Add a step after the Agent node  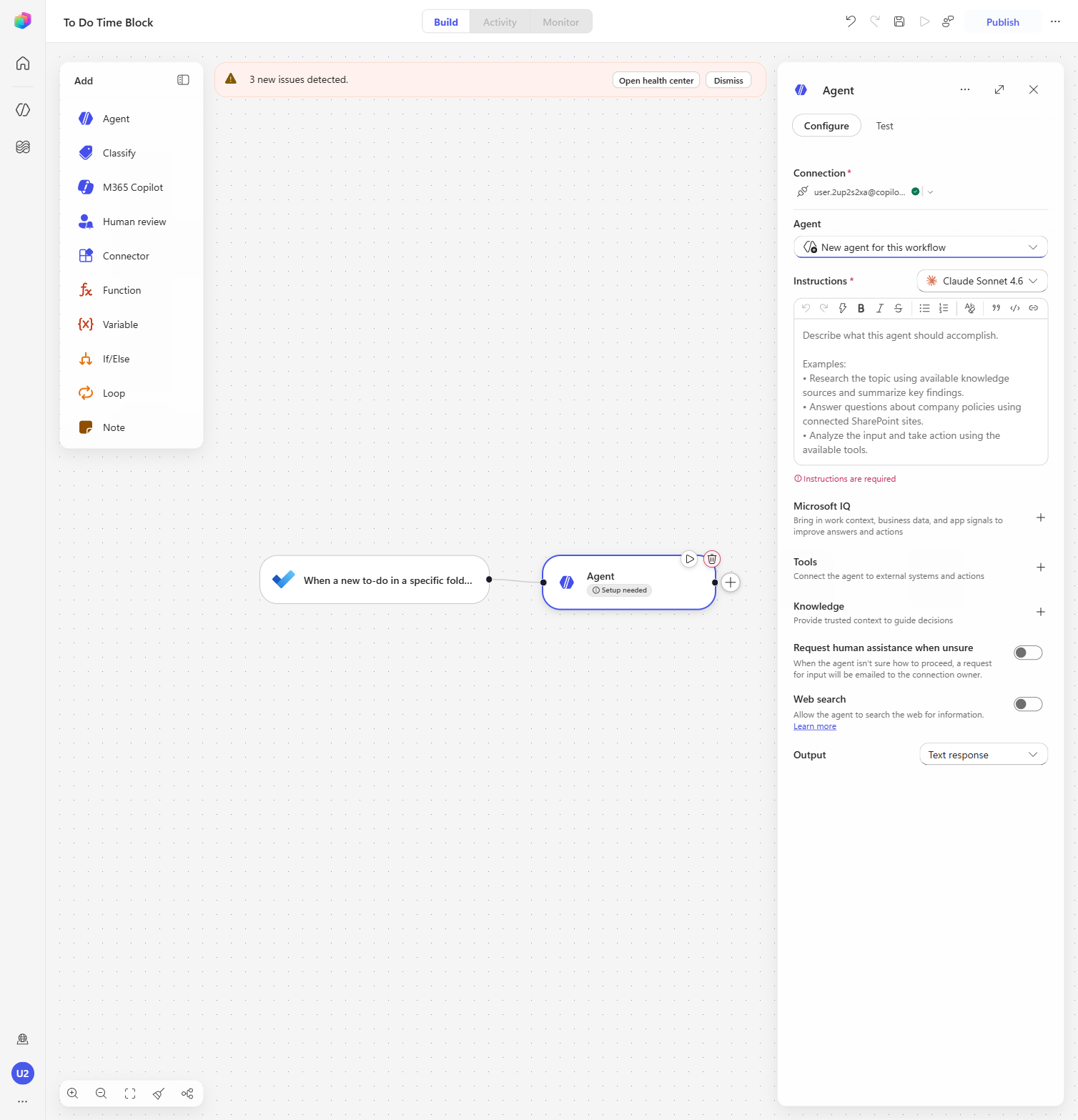coord(731,583)
